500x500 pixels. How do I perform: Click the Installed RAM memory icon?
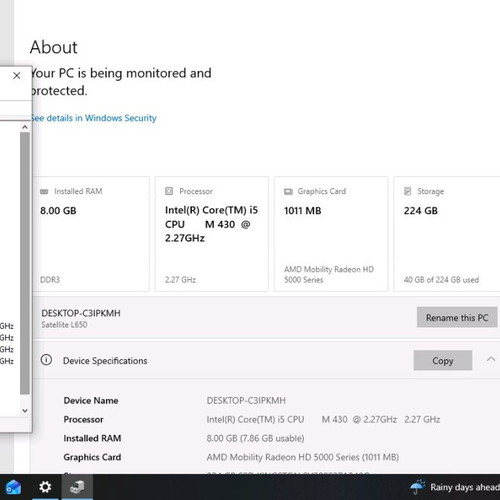click(44, 191)
